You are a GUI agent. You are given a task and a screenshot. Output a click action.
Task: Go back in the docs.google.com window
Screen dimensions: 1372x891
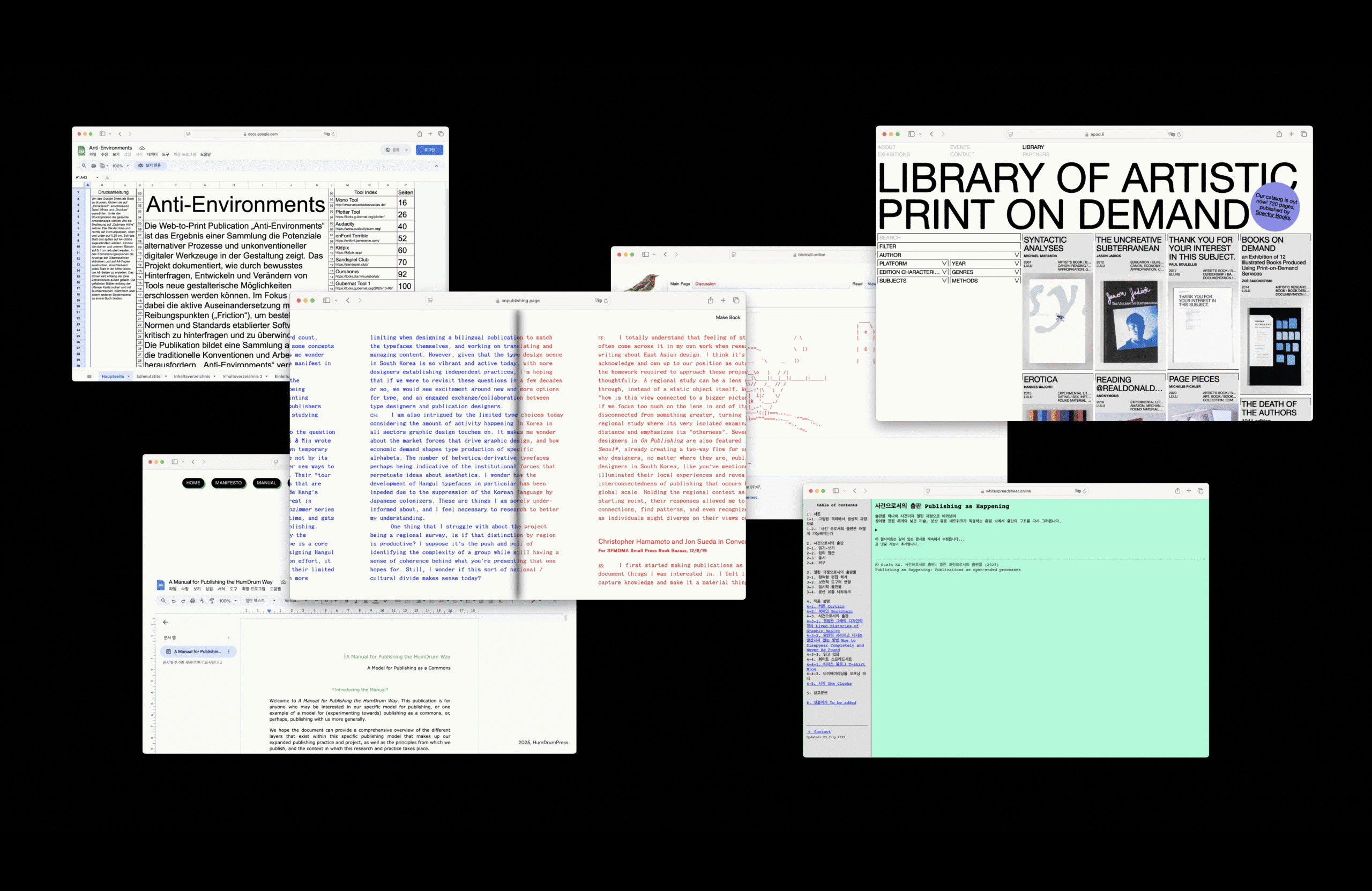[x=120, y=134]
